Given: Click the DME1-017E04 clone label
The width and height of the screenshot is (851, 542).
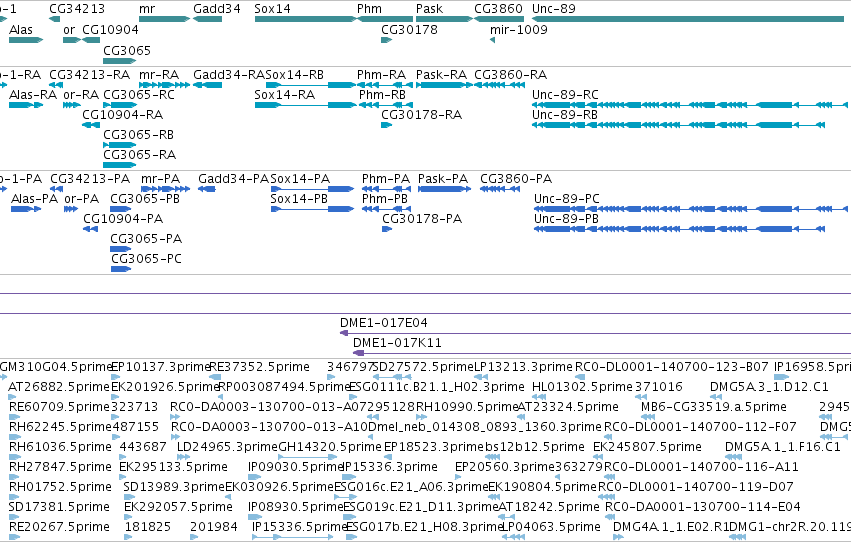Looking at the screenshot, I should [384, 323].
